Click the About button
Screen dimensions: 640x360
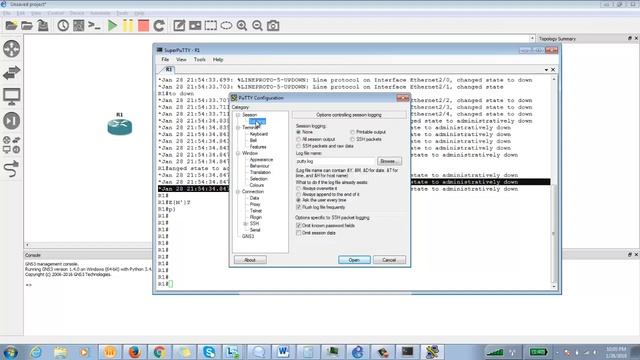point(250,260)
